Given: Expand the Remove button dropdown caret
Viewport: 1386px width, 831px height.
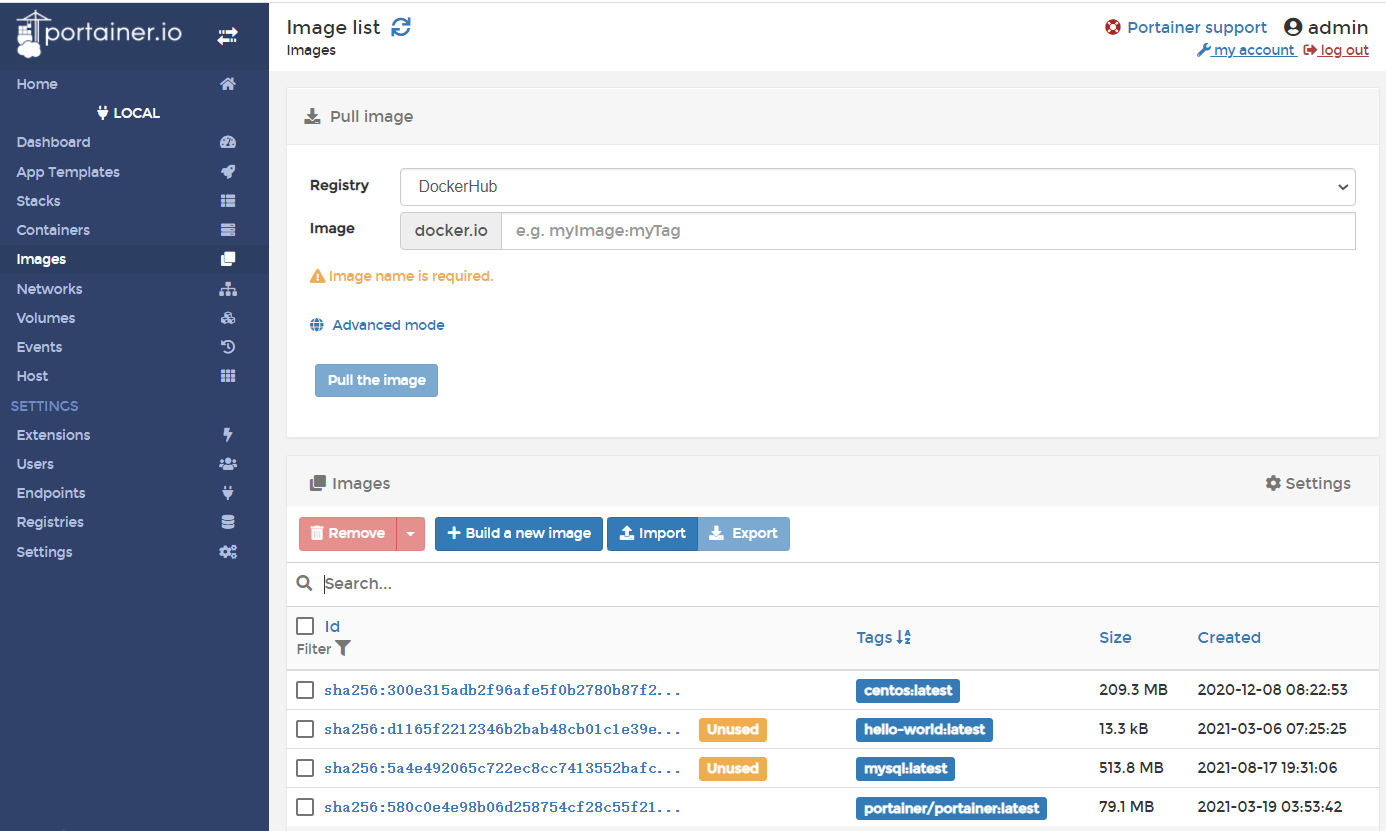Looking at the screenshot, I should coord(411,534).
